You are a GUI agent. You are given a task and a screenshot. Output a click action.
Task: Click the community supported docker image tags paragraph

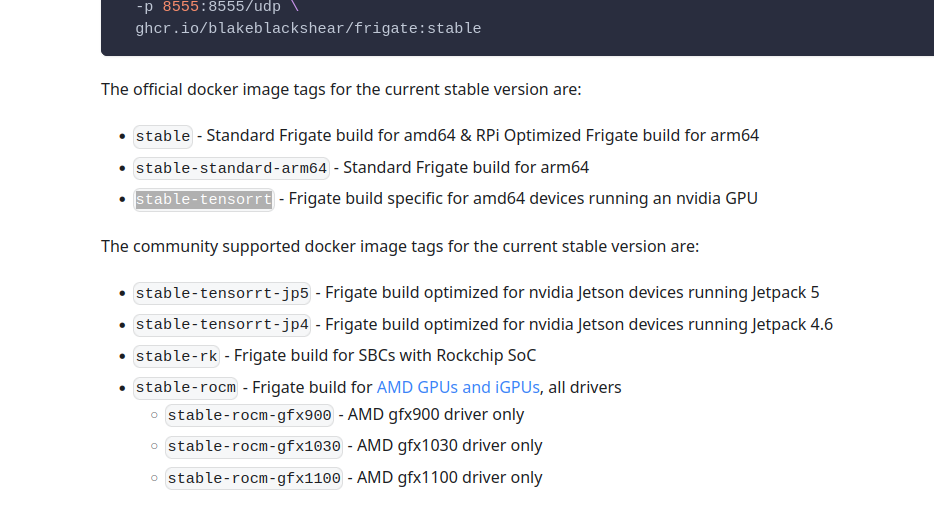(x=400, y=247)
